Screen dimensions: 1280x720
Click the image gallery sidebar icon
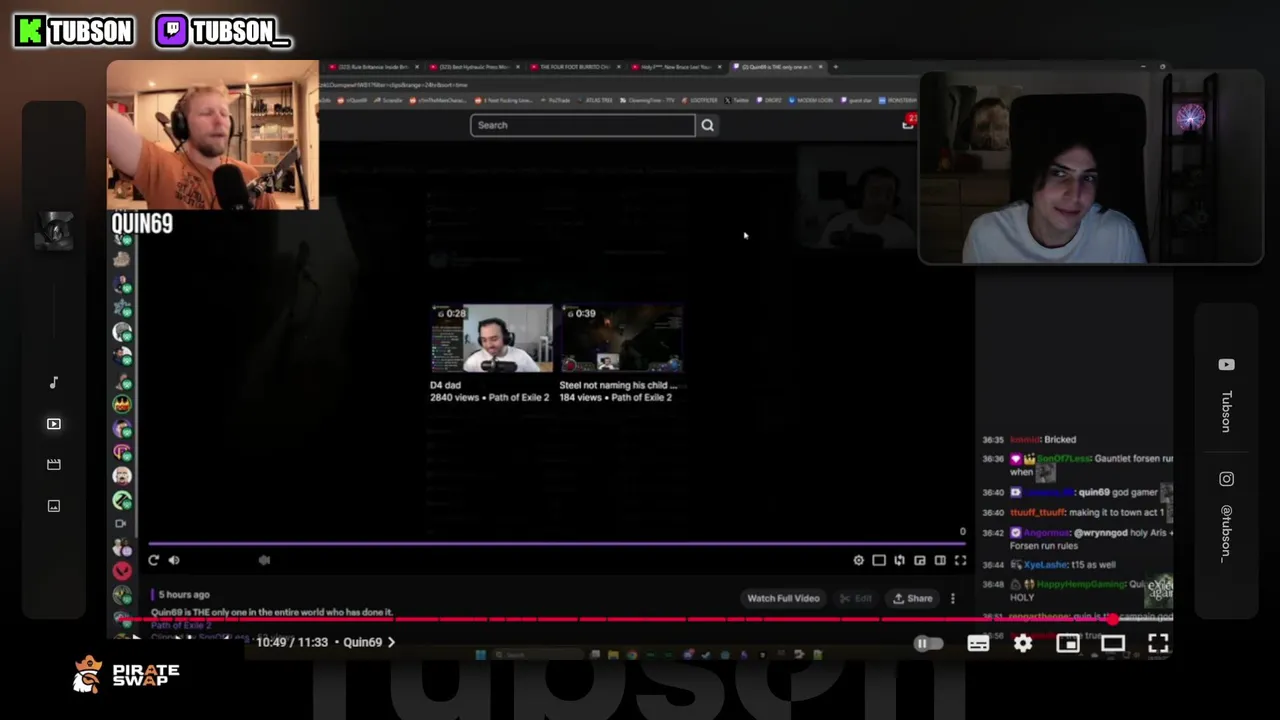click(54, 506)
